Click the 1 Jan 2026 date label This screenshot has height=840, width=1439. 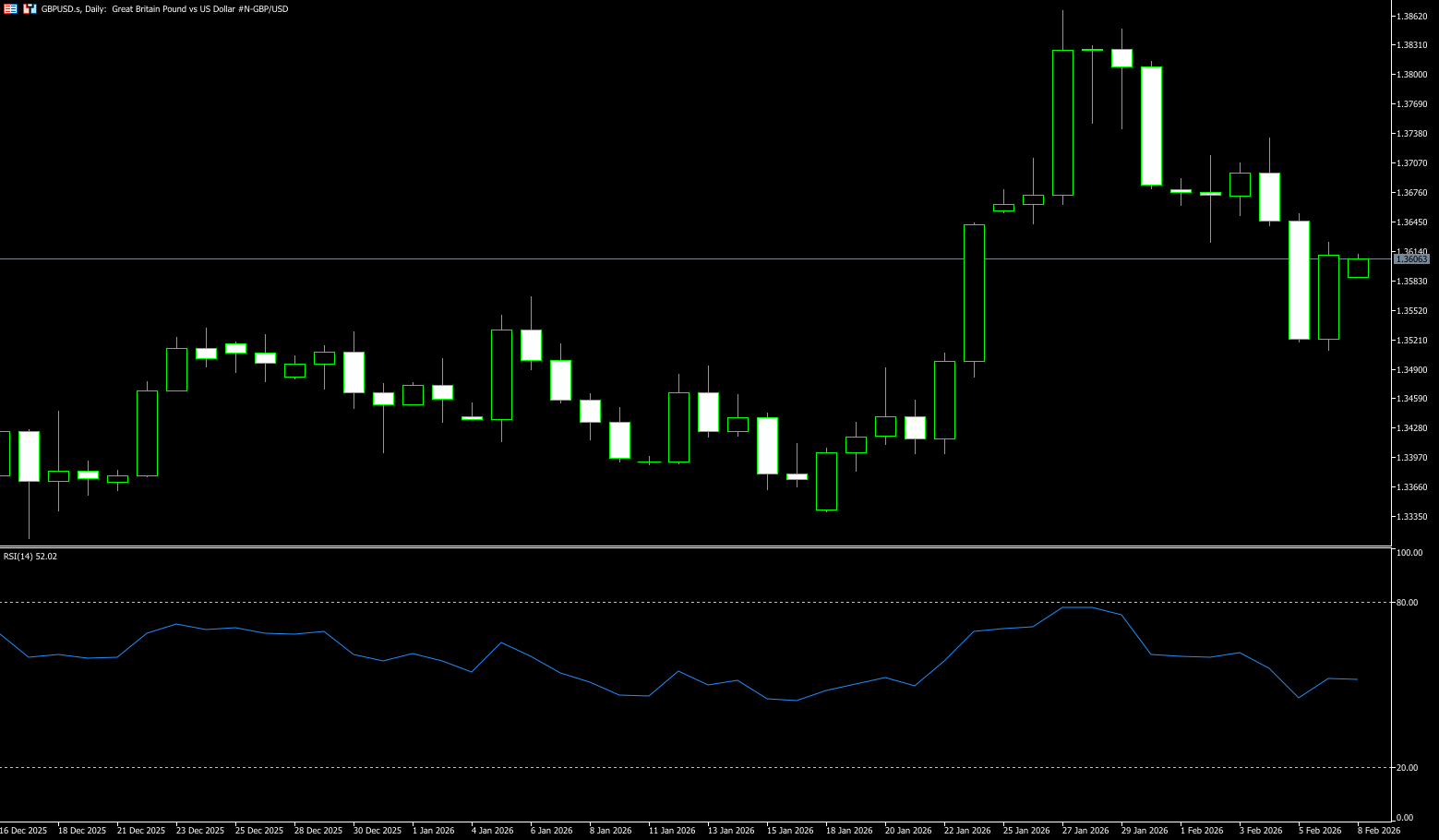434,831
